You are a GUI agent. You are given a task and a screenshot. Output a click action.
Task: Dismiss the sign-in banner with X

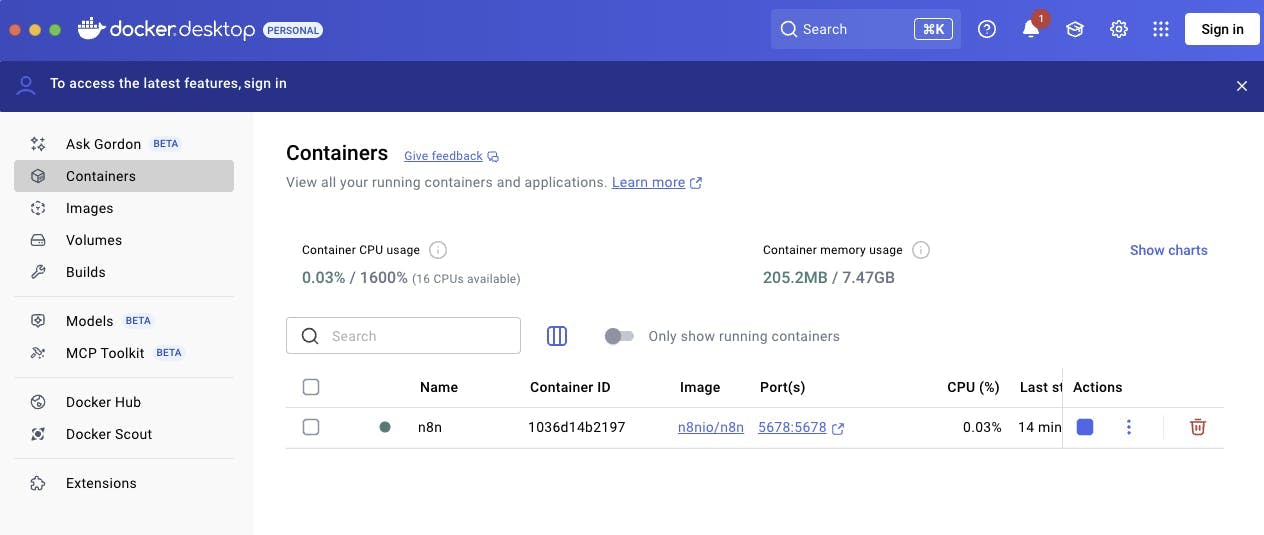[x=1242, y=86]
